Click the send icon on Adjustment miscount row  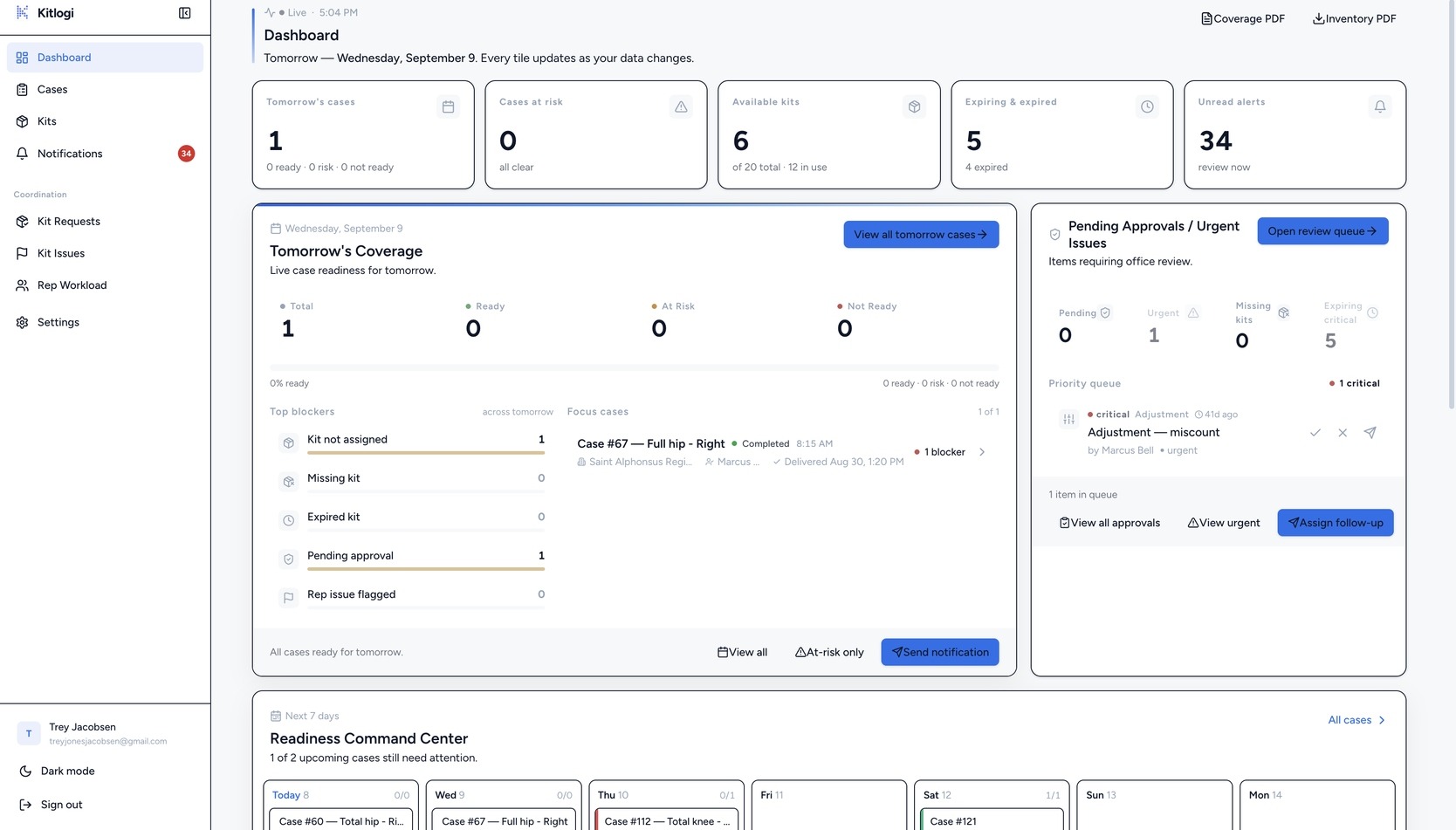(x=1370, y=433)
